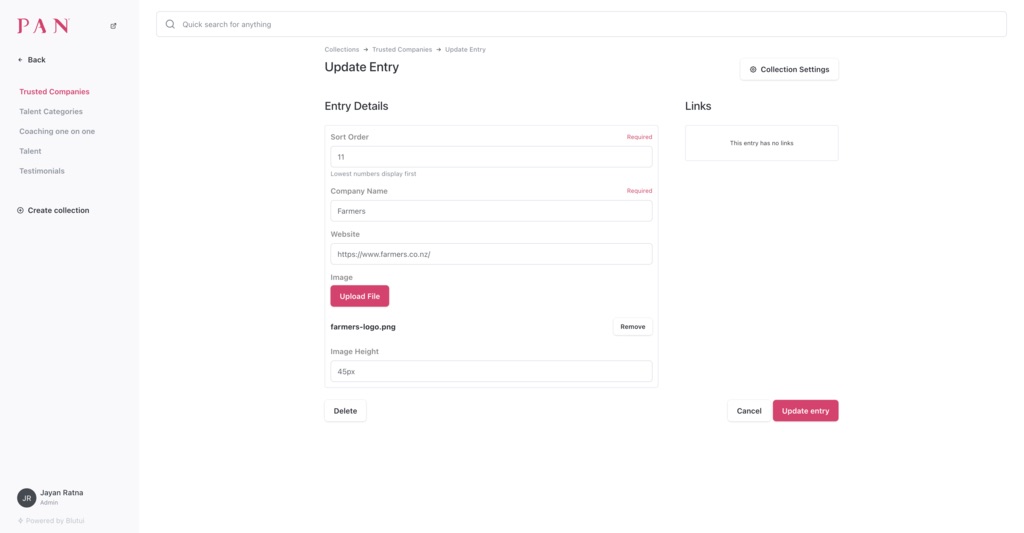The height and width of the screenshot is (533, 1024).
Task: Click Update Entry breadcrumb text
Action: pyautogui.click(x=465, y=50)
